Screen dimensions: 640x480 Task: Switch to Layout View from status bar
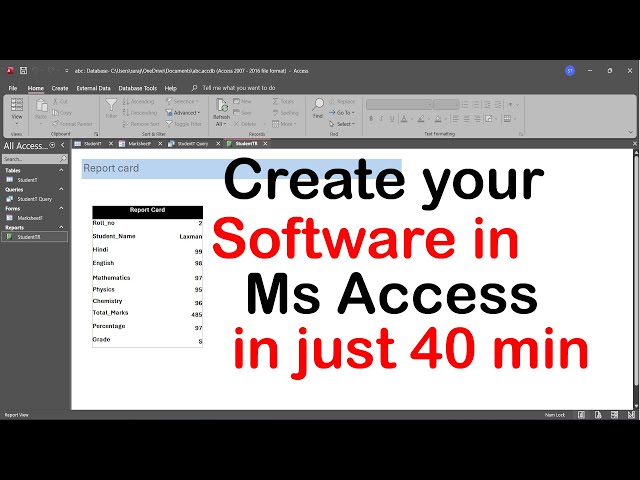pyautogui.click(x=614, y=415)
